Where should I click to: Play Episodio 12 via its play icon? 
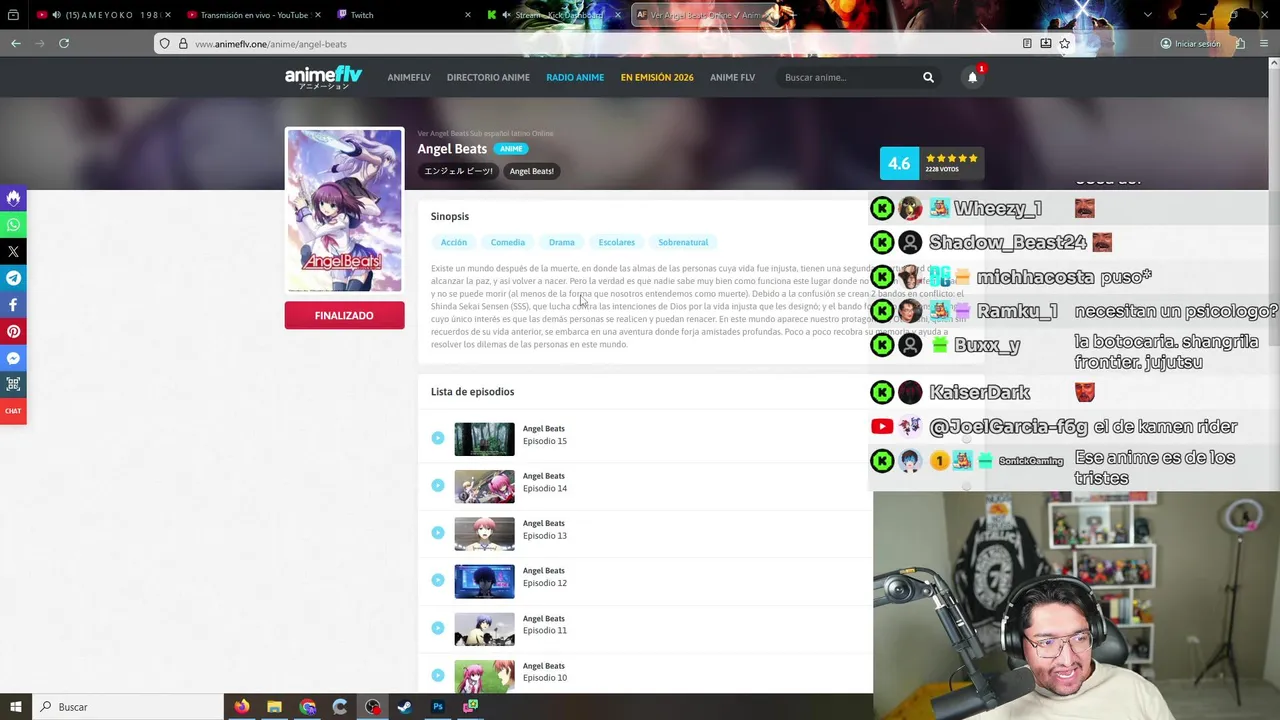438,580
